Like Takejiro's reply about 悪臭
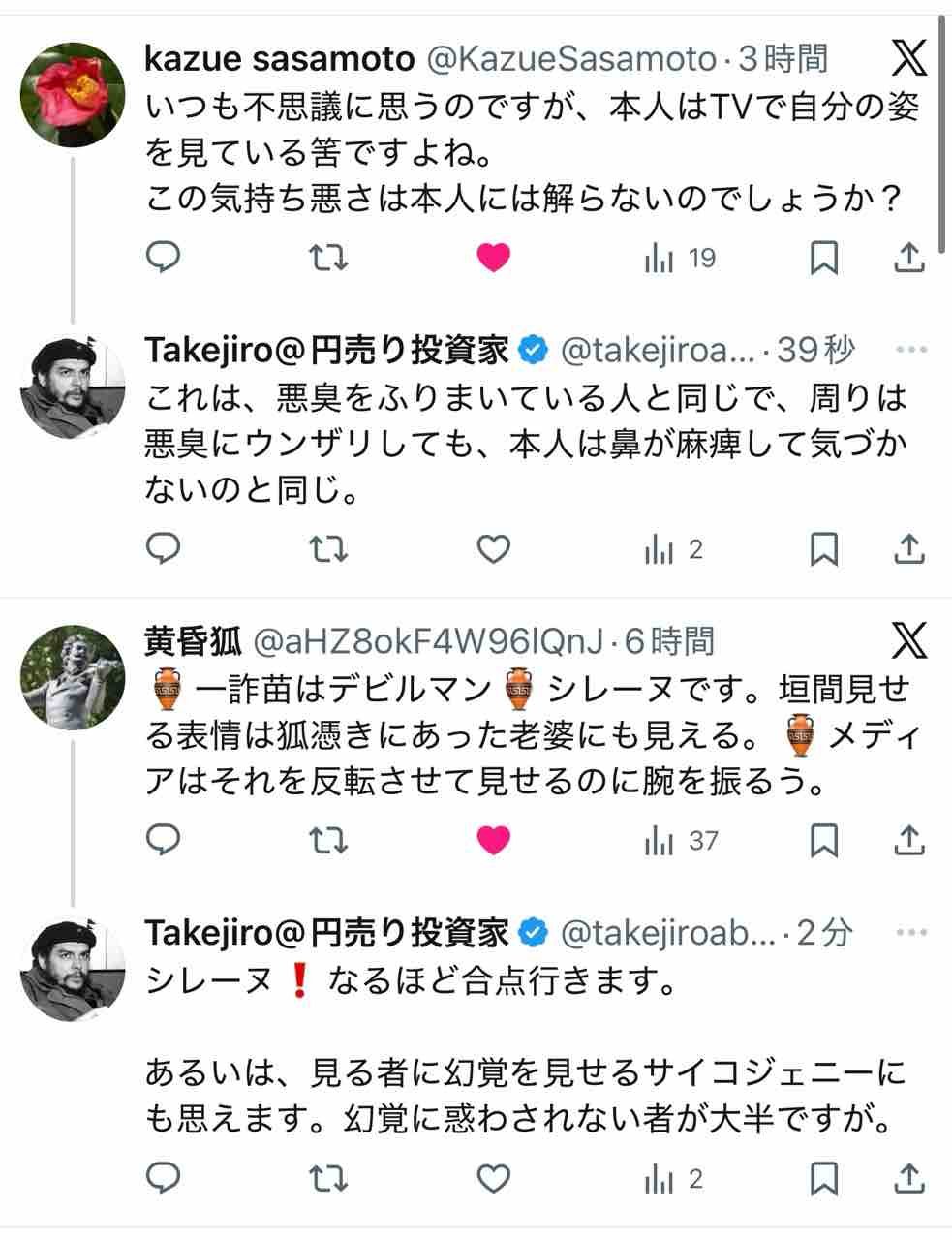The width and height of the screenshot is (952, 1240). click(x=494, y=550)
